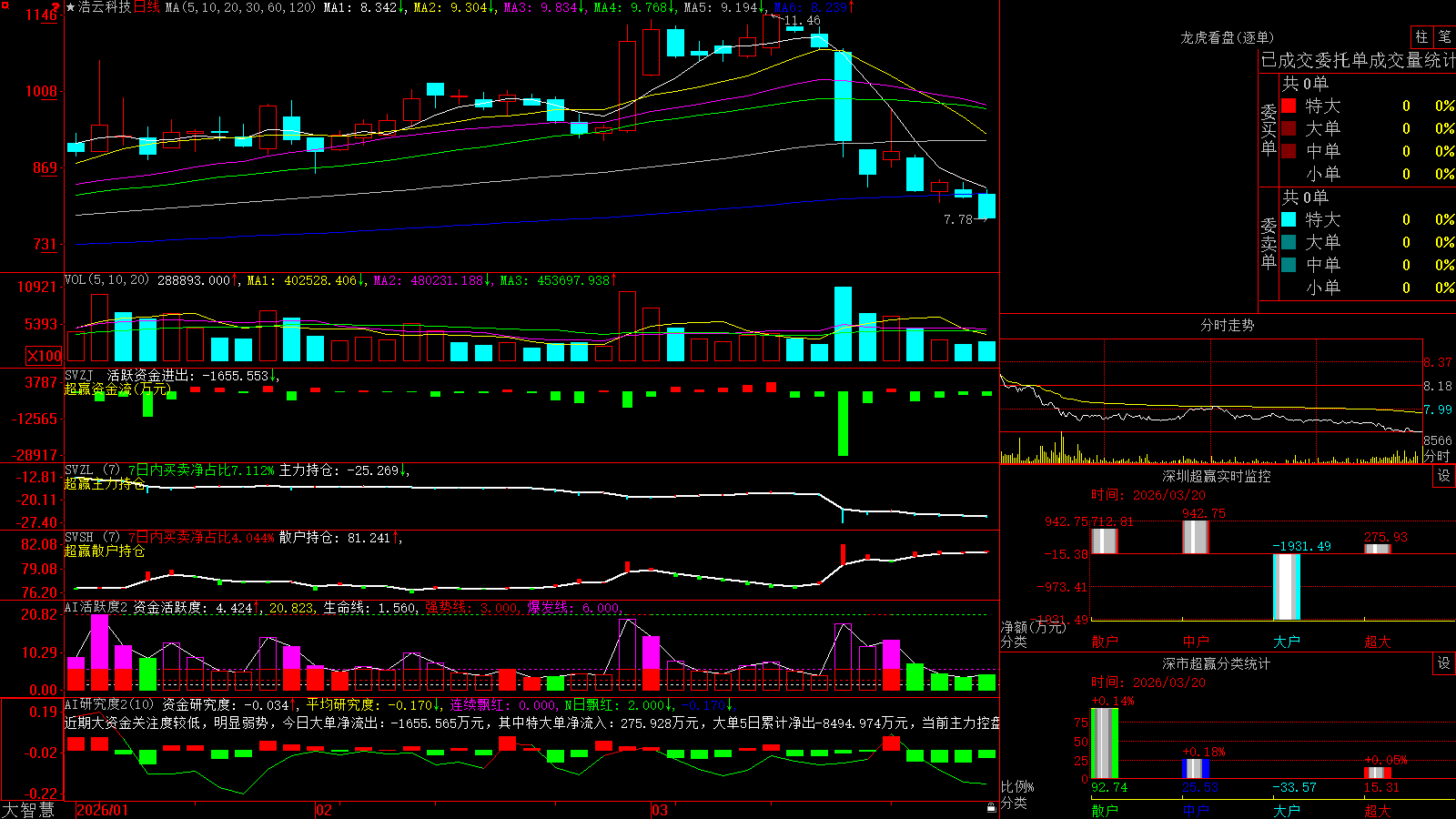Click the 委买单 vertical label
This screenshot has width=1456, height=819.
pyautogui.click(x=1269, y=129)
